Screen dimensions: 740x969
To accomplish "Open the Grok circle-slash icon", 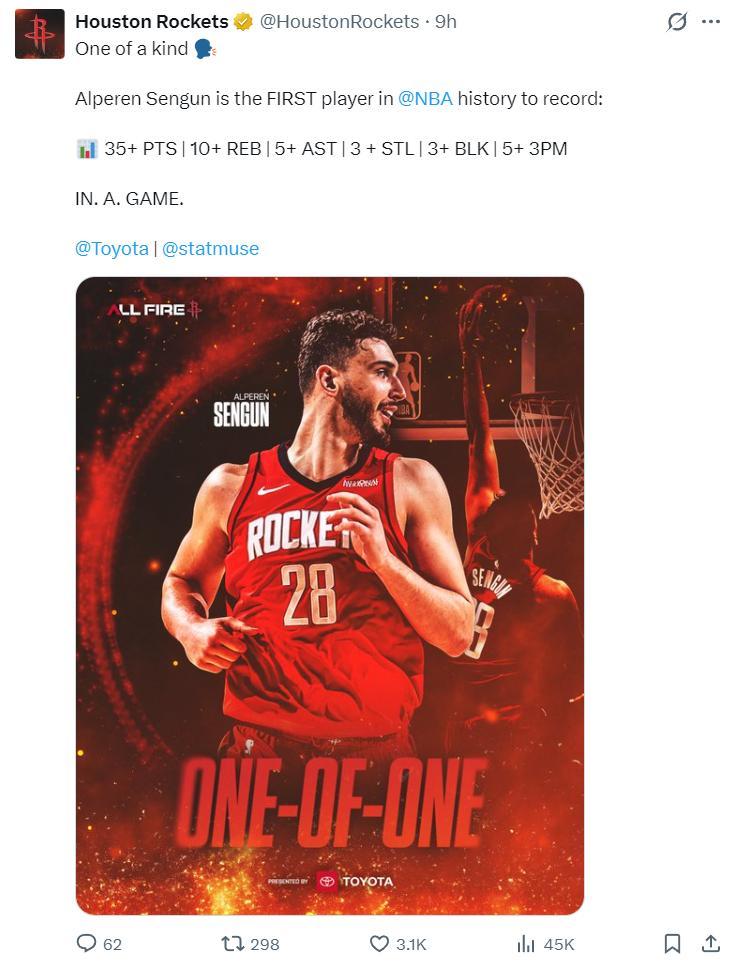I will pos(676,22).
